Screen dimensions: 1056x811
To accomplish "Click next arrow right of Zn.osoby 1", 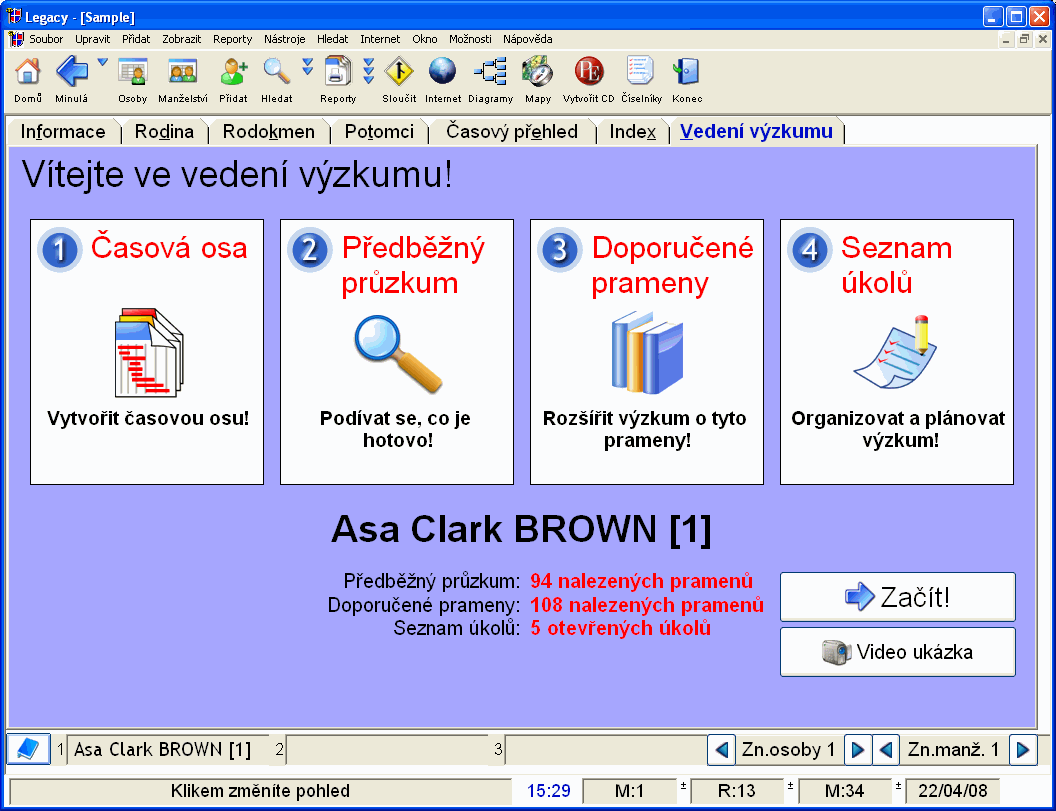I will pyautogui.click(x=858, y=749).
